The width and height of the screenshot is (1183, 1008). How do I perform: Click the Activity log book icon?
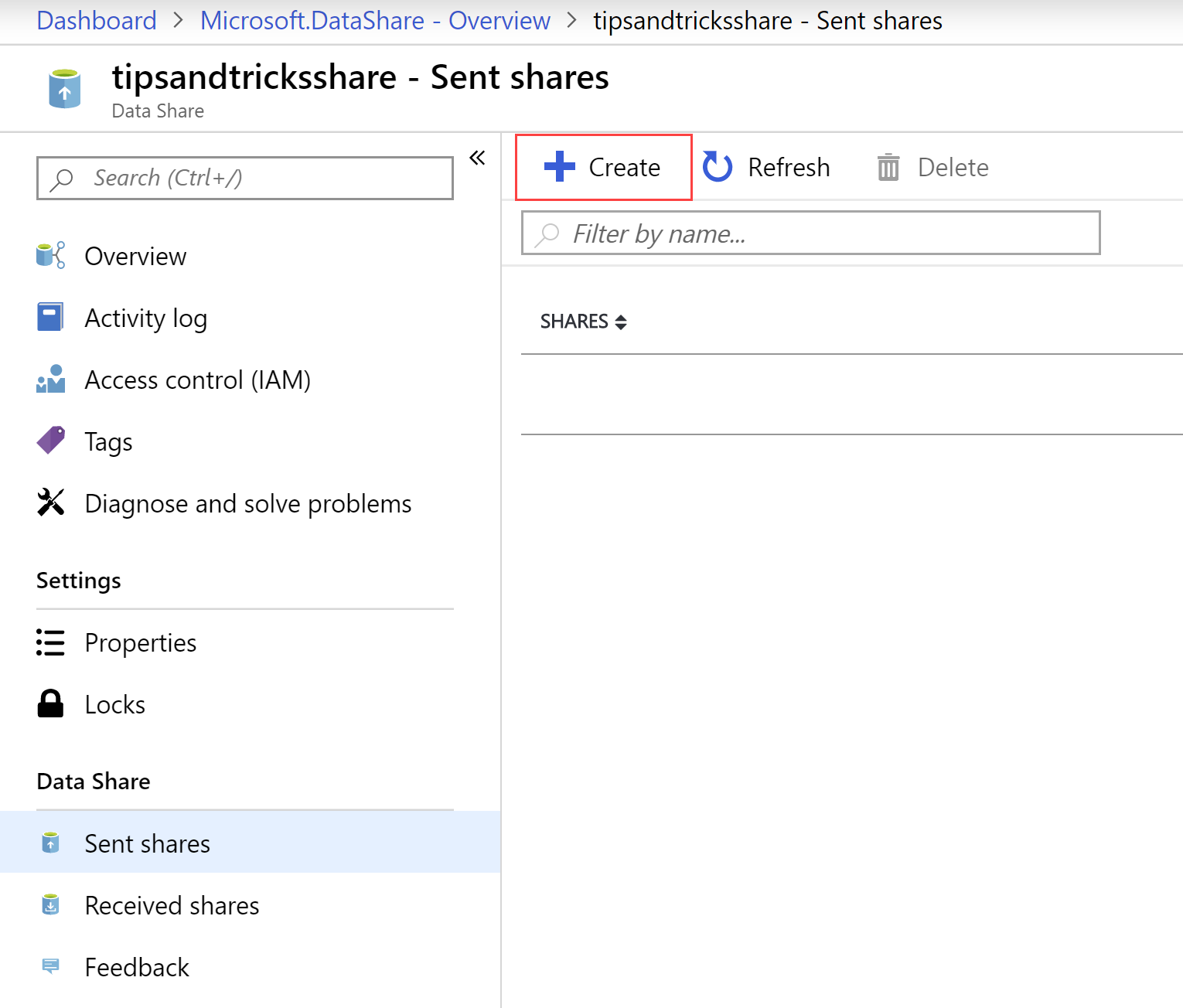point(51,317)
